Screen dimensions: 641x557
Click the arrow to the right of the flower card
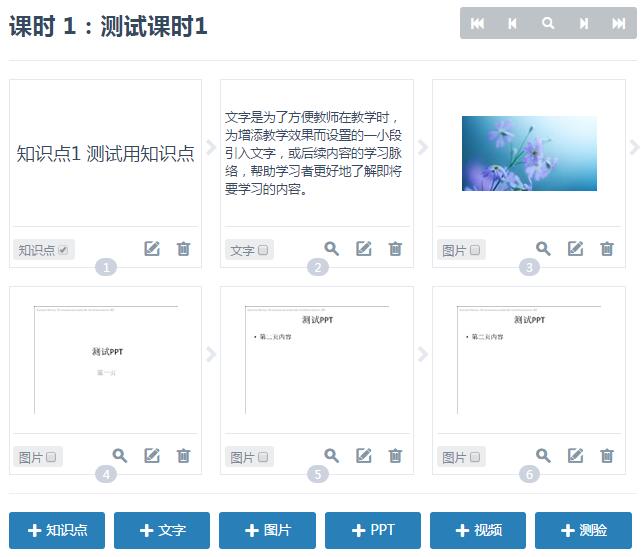pos(634,148)
